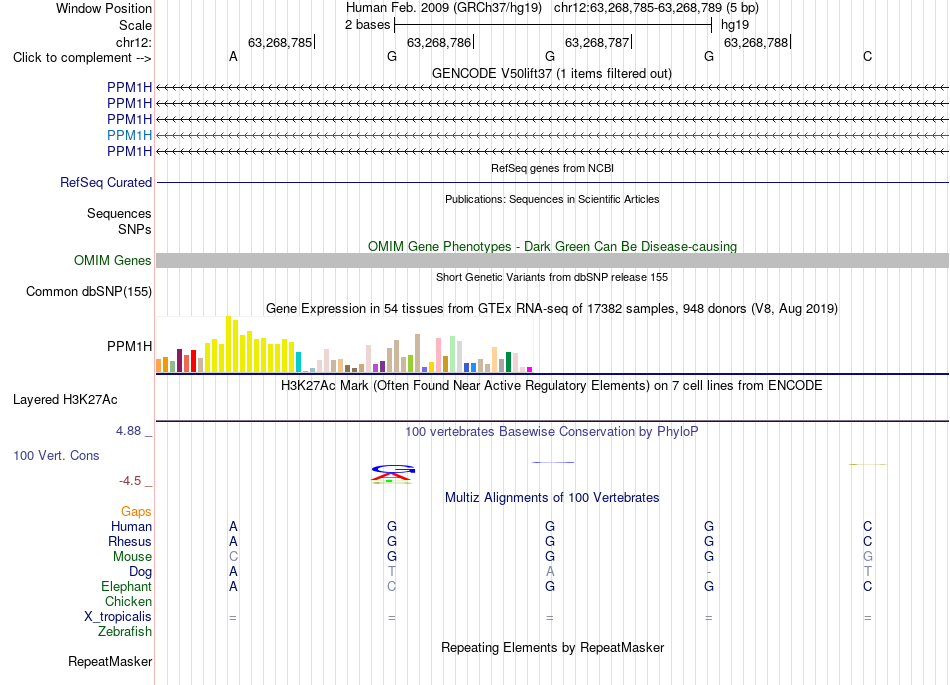
Task: Open 'Multiz Alignments of 100 Vertebrates' title
Action: coord(552,498)
